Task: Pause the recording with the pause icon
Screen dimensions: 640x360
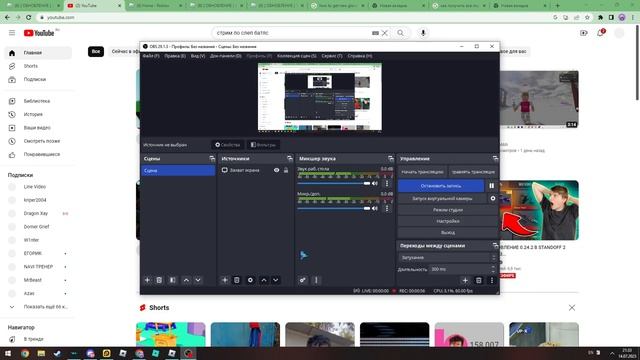Action: [x=491, y=186]
